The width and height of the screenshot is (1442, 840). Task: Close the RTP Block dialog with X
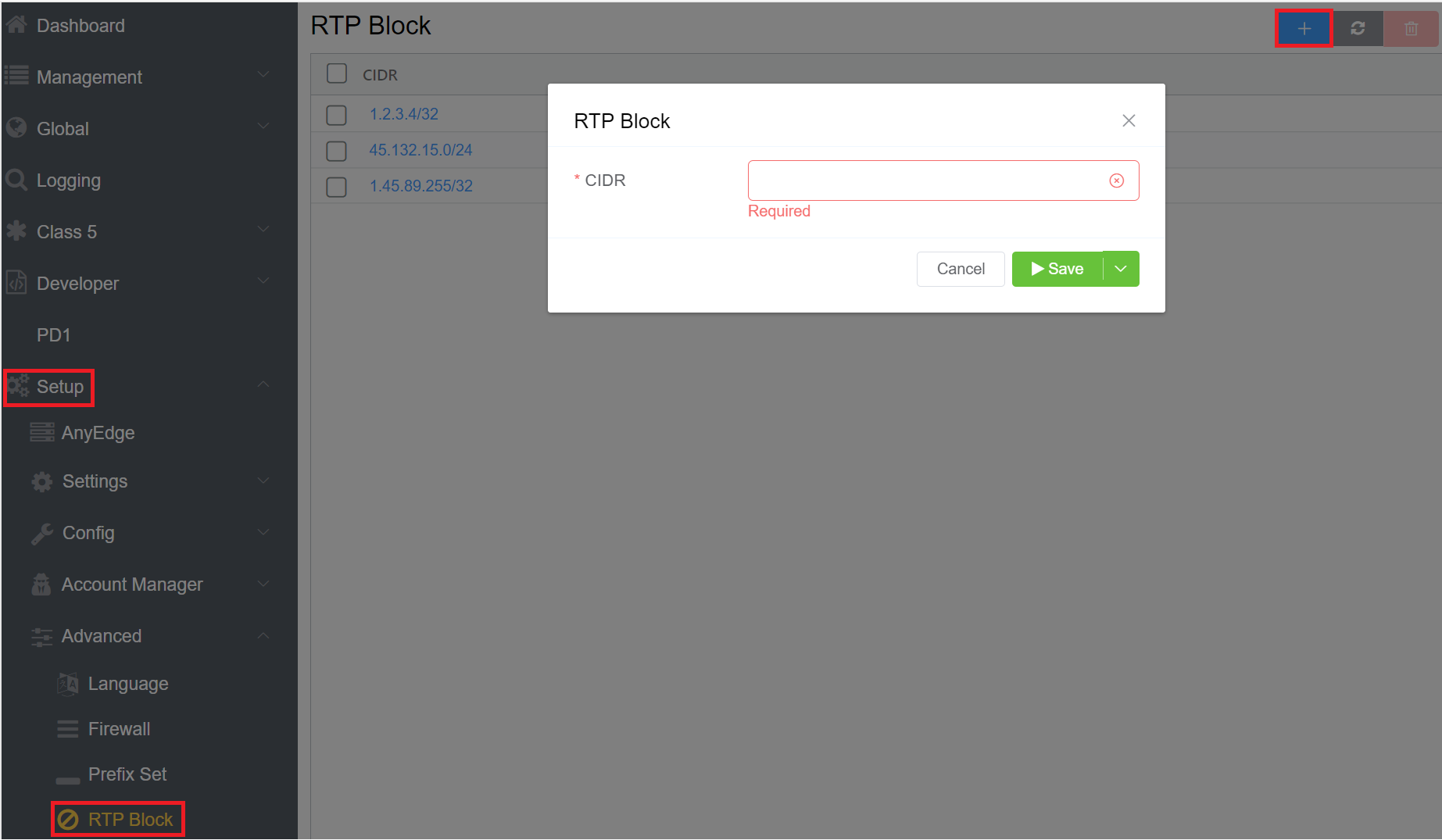point(1129,120)
